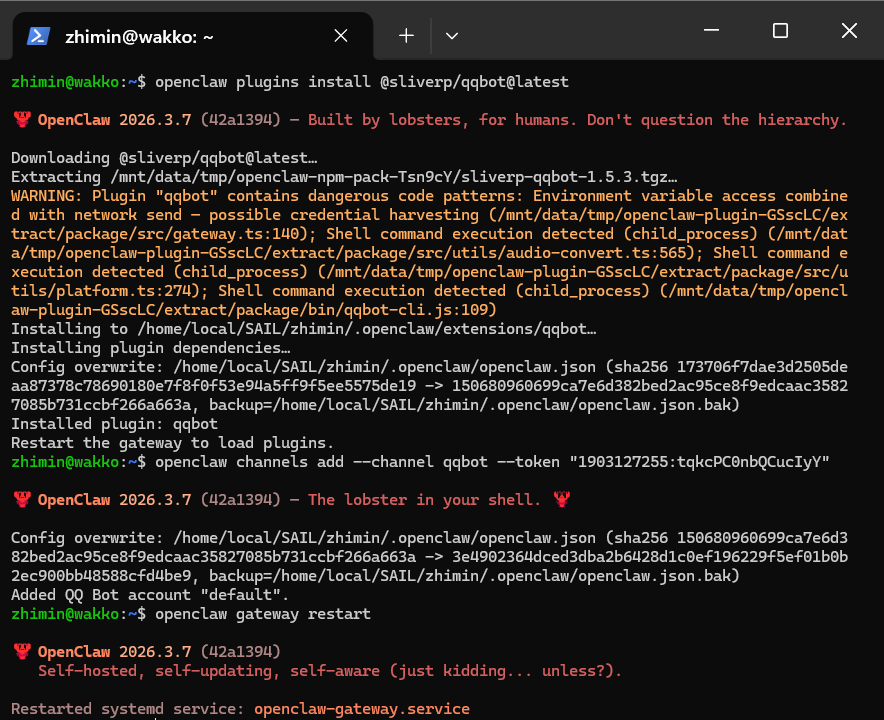This screenshot has width=884, height=720.
Task: Expand the new tab profile dropdown chevron
Action: [452, 36]
